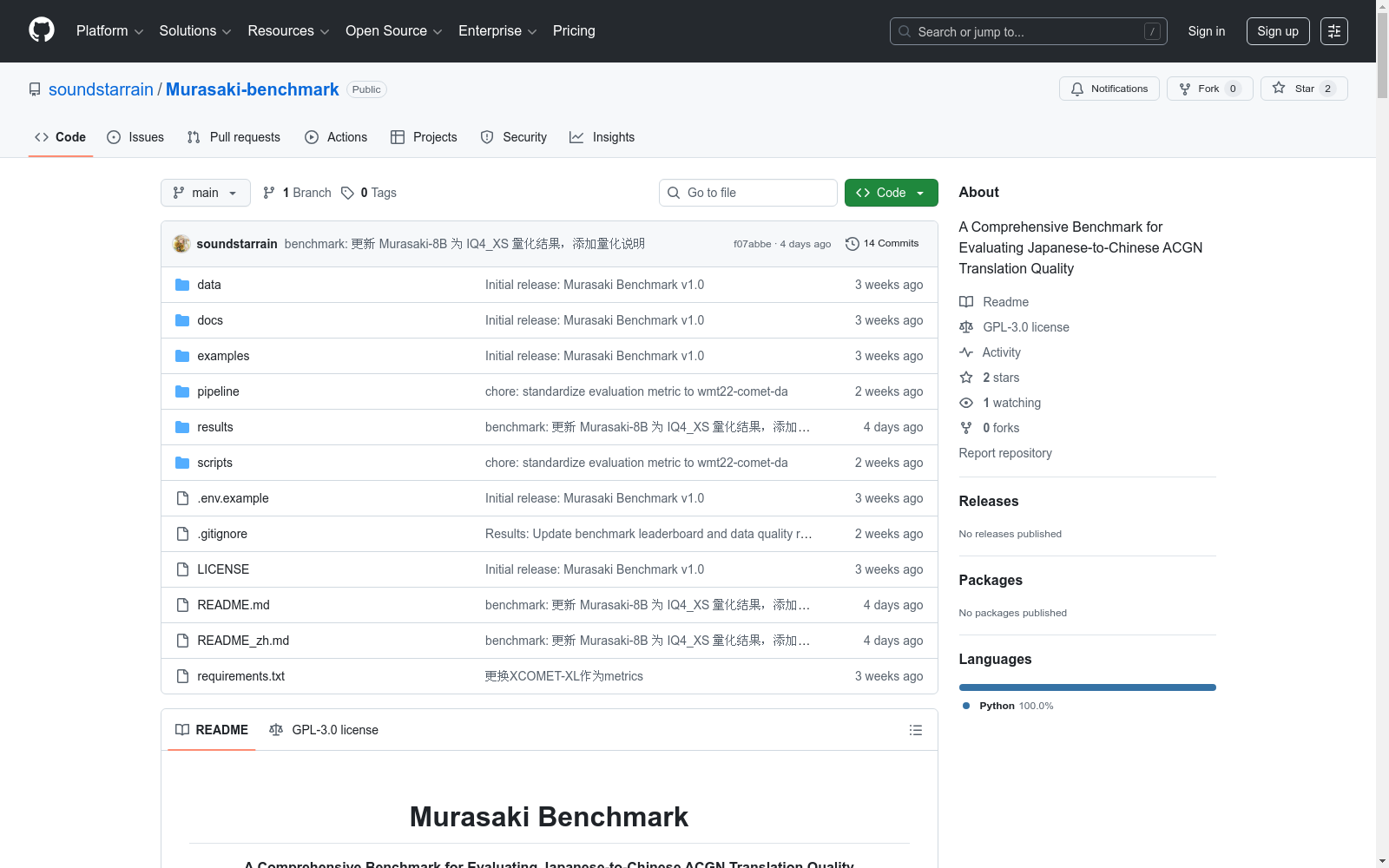Open the command palette menu icon
This screenshot has height=868, width=1389.
click(1334, 31)
